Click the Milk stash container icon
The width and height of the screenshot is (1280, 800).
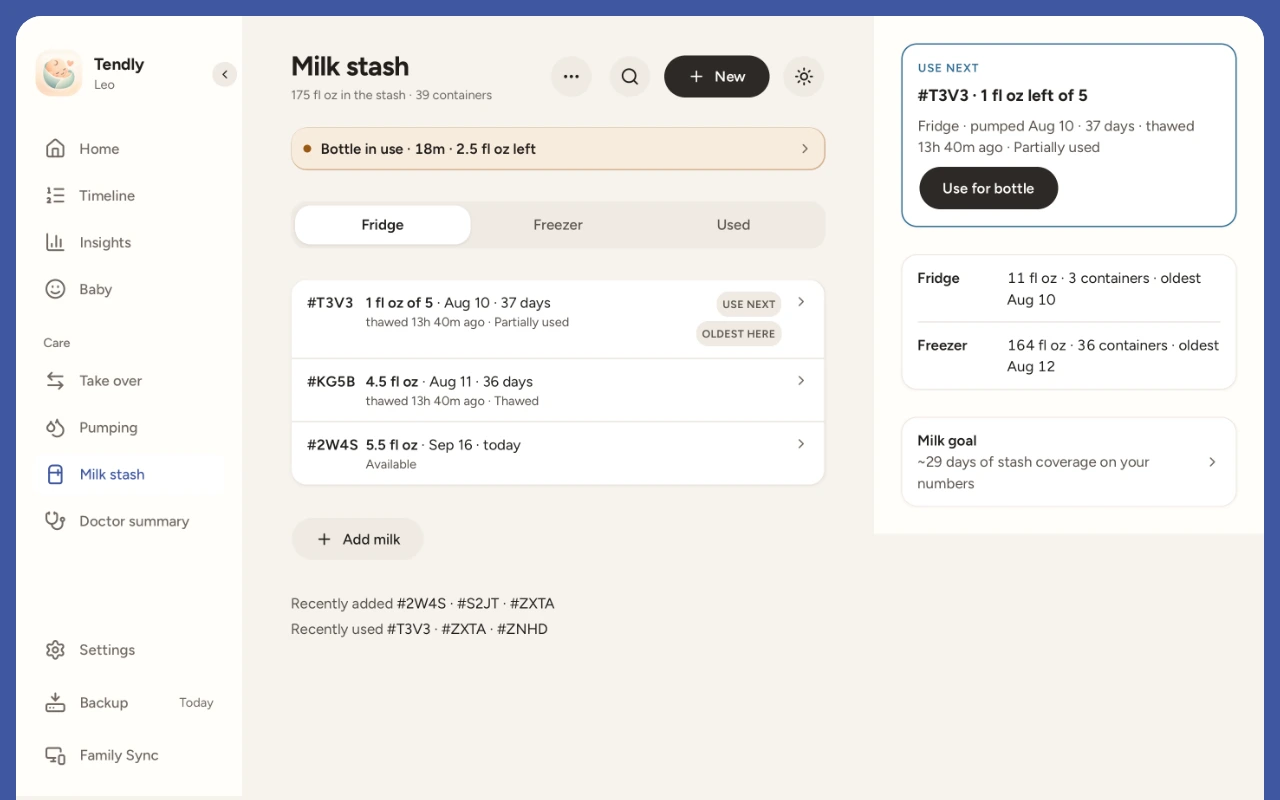point(56,475)
